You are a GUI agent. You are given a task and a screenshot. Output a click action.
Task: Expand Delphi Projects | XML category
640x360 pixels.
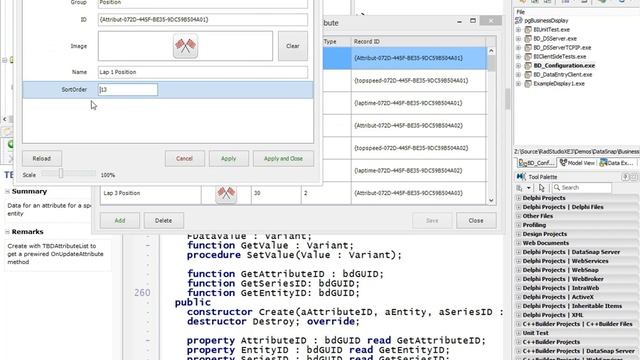point(519,315)
